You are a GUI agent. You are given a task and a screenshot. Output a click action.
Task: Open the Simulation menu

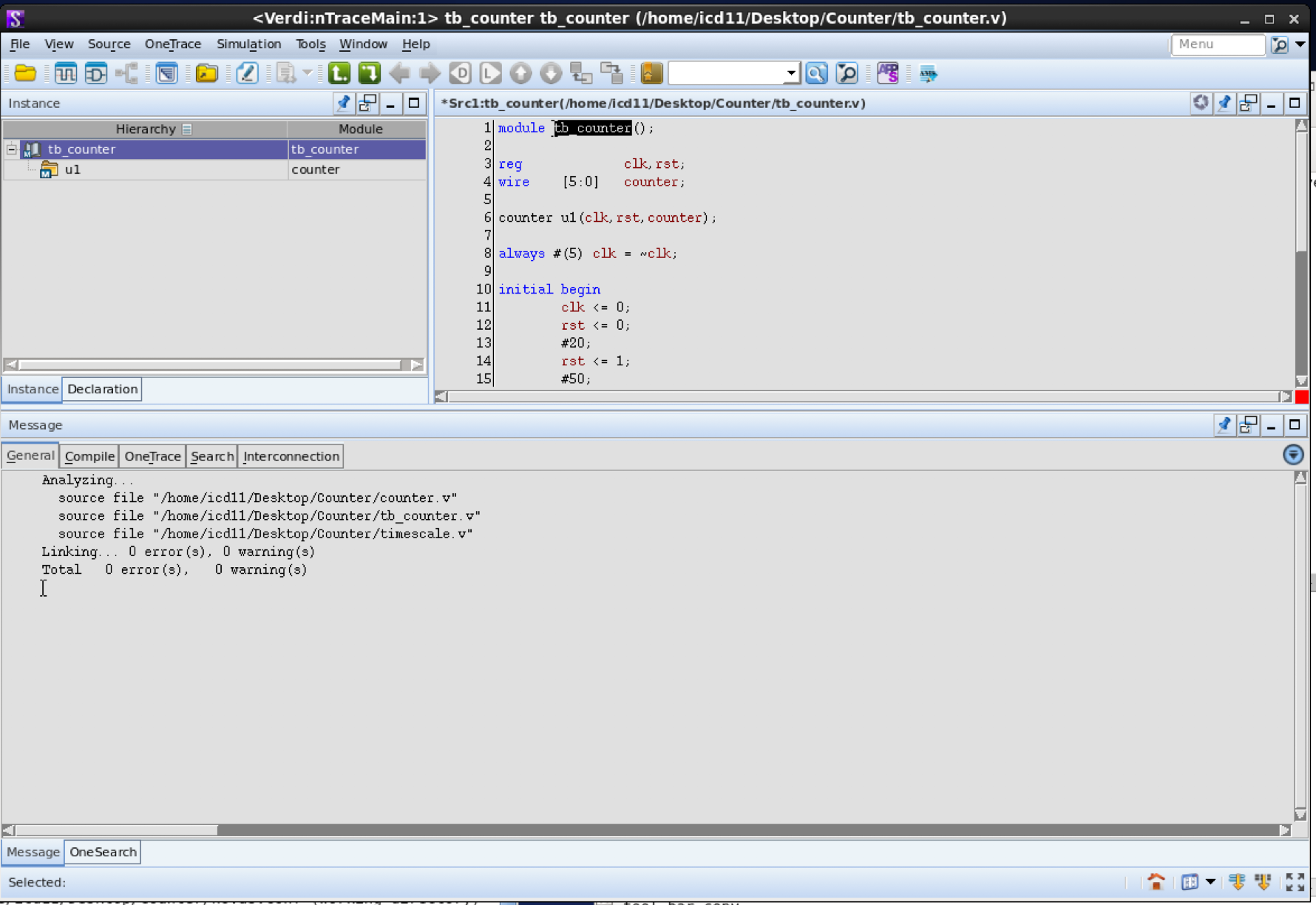tap(249, 44)
